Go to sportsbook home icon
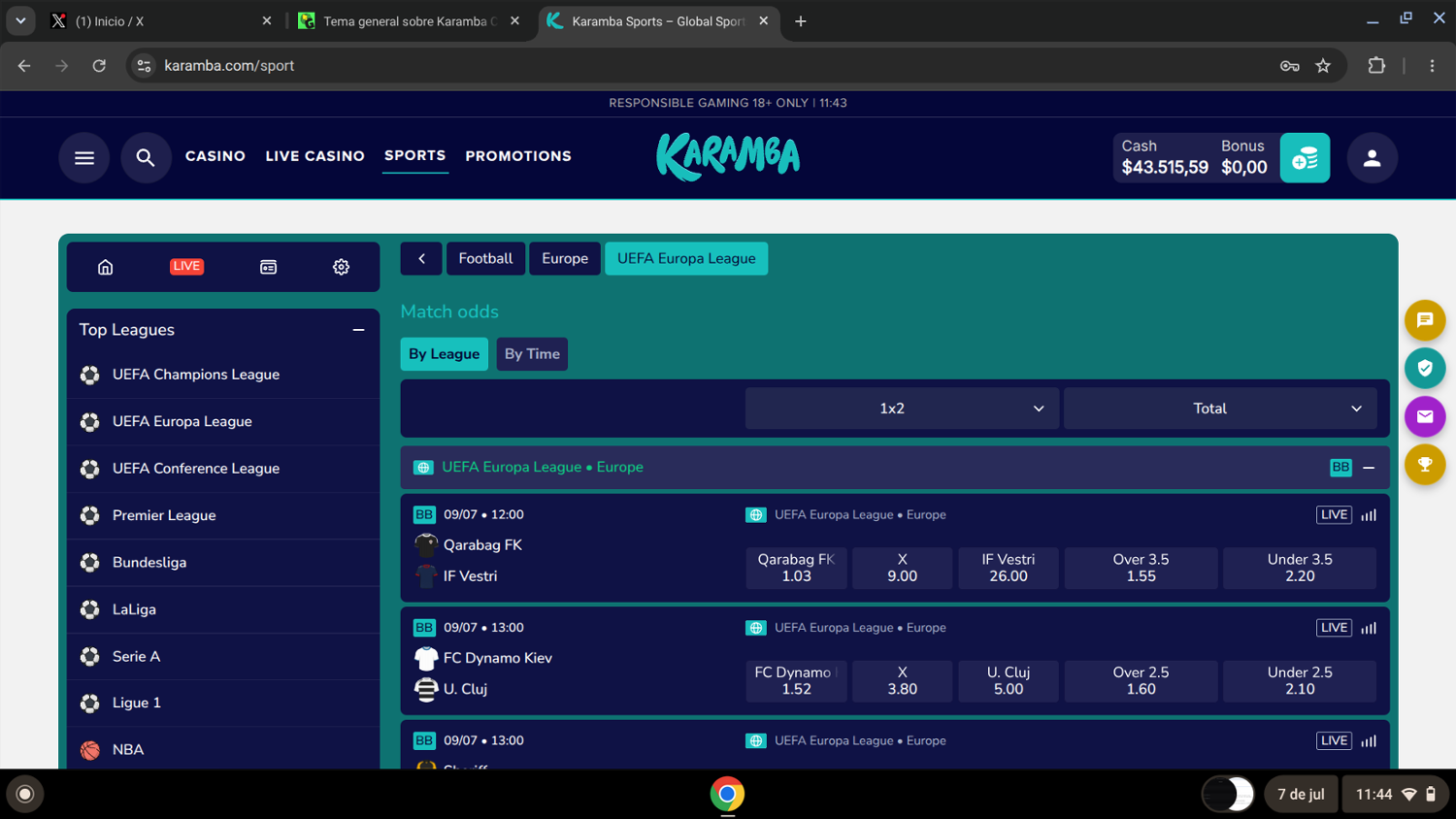 106,267
